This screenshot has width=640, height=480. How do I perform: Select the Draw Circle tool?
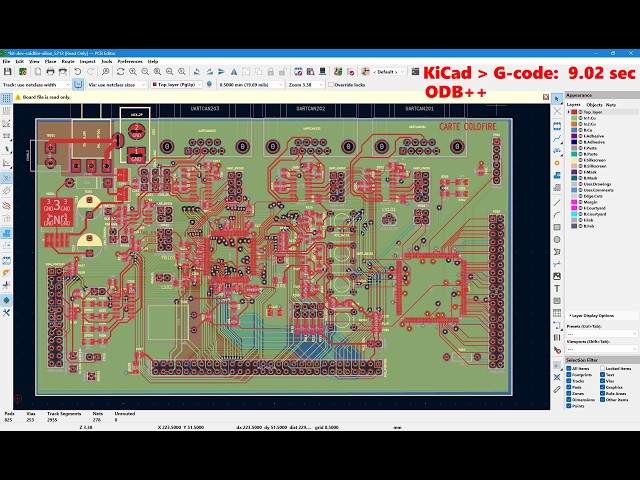[557, 239]
